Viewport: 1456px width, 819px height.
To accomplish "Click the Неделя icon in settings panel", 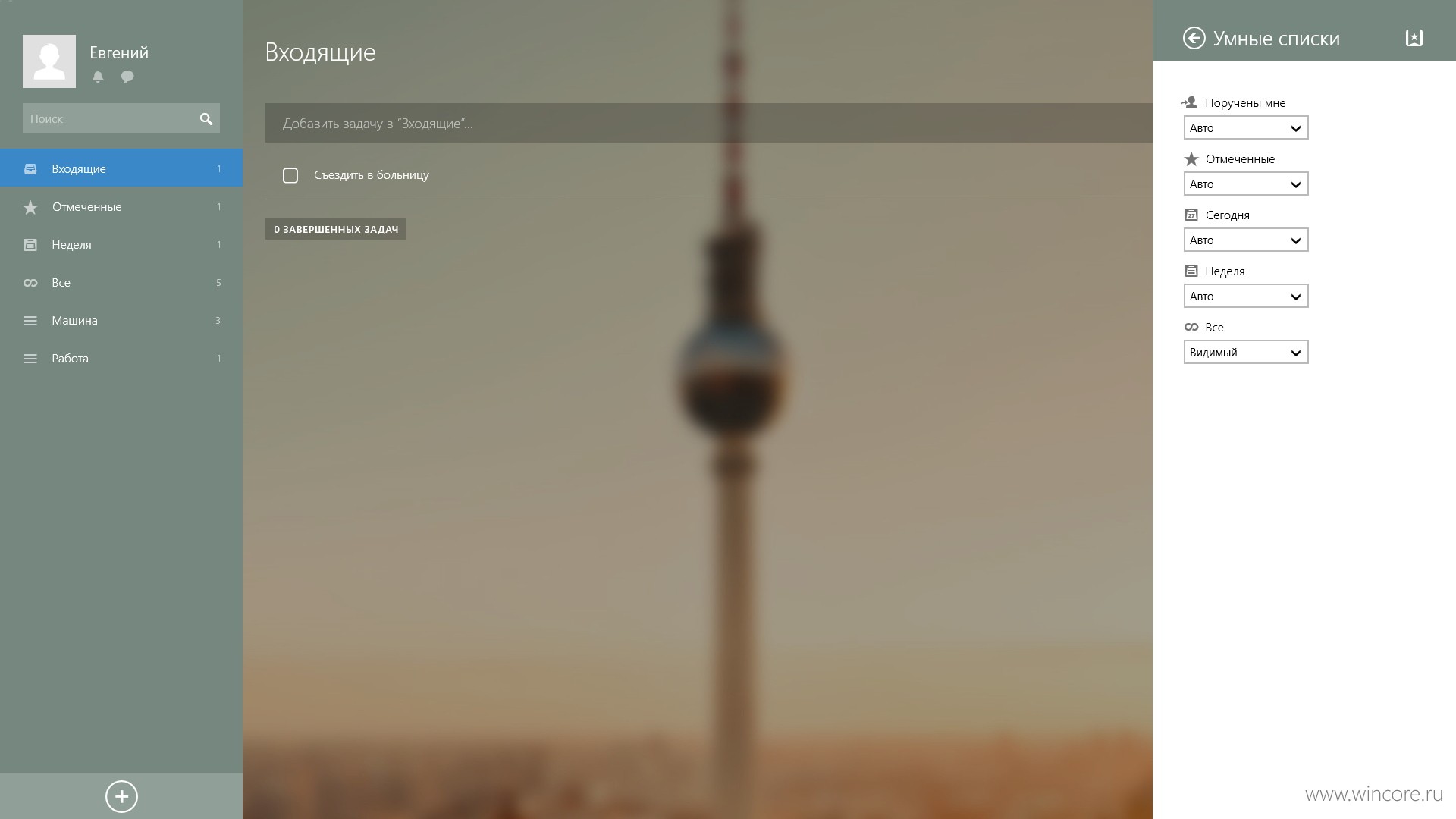I will coord(1191,271).
